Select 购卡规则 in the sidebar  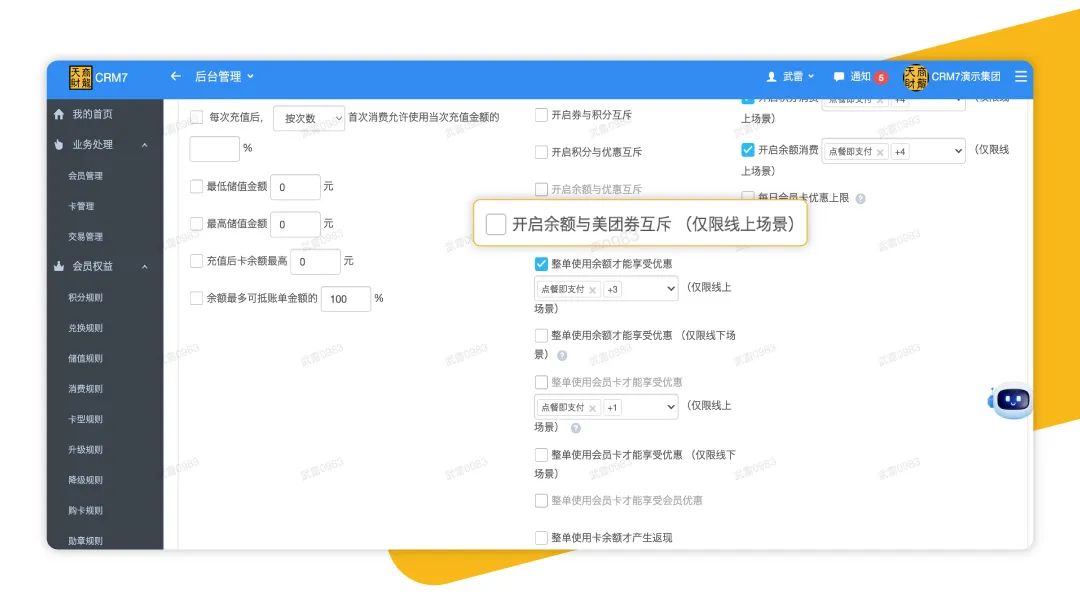pos(85,510)
